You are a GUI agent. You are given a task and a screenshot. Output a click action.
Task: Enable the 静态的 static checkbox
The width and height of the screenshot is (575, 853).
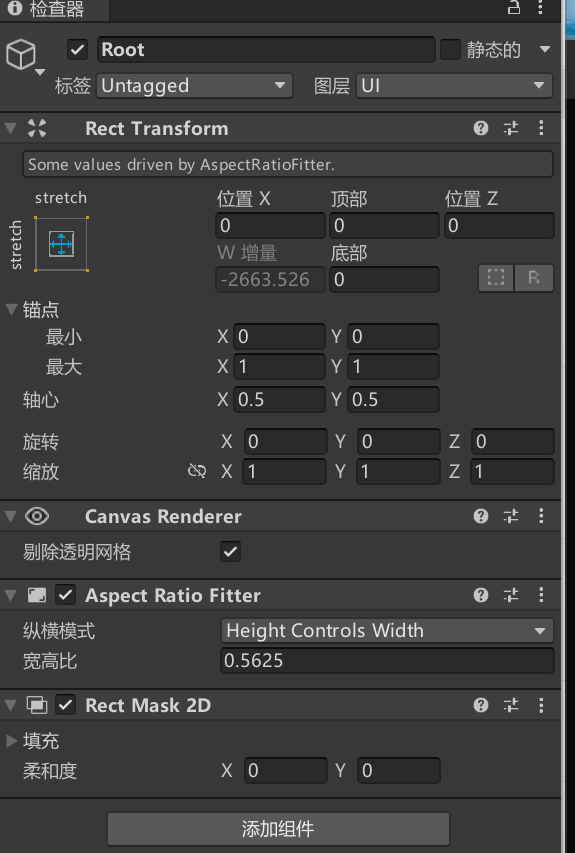tap(450, 50)
